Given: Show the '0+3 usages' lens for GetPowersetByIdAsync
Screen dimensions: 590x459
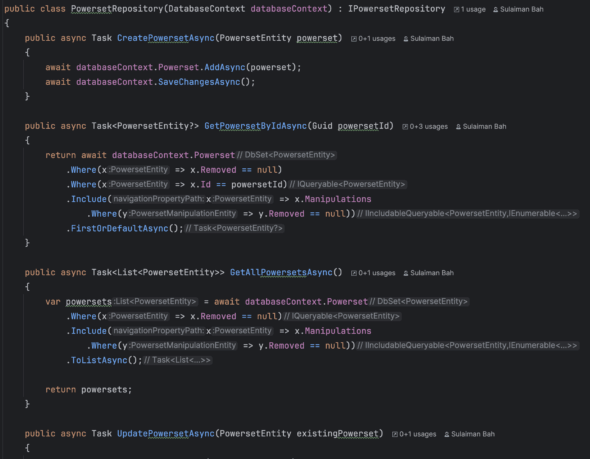Looking at the screenshot, I should click(x=425, y=127).
